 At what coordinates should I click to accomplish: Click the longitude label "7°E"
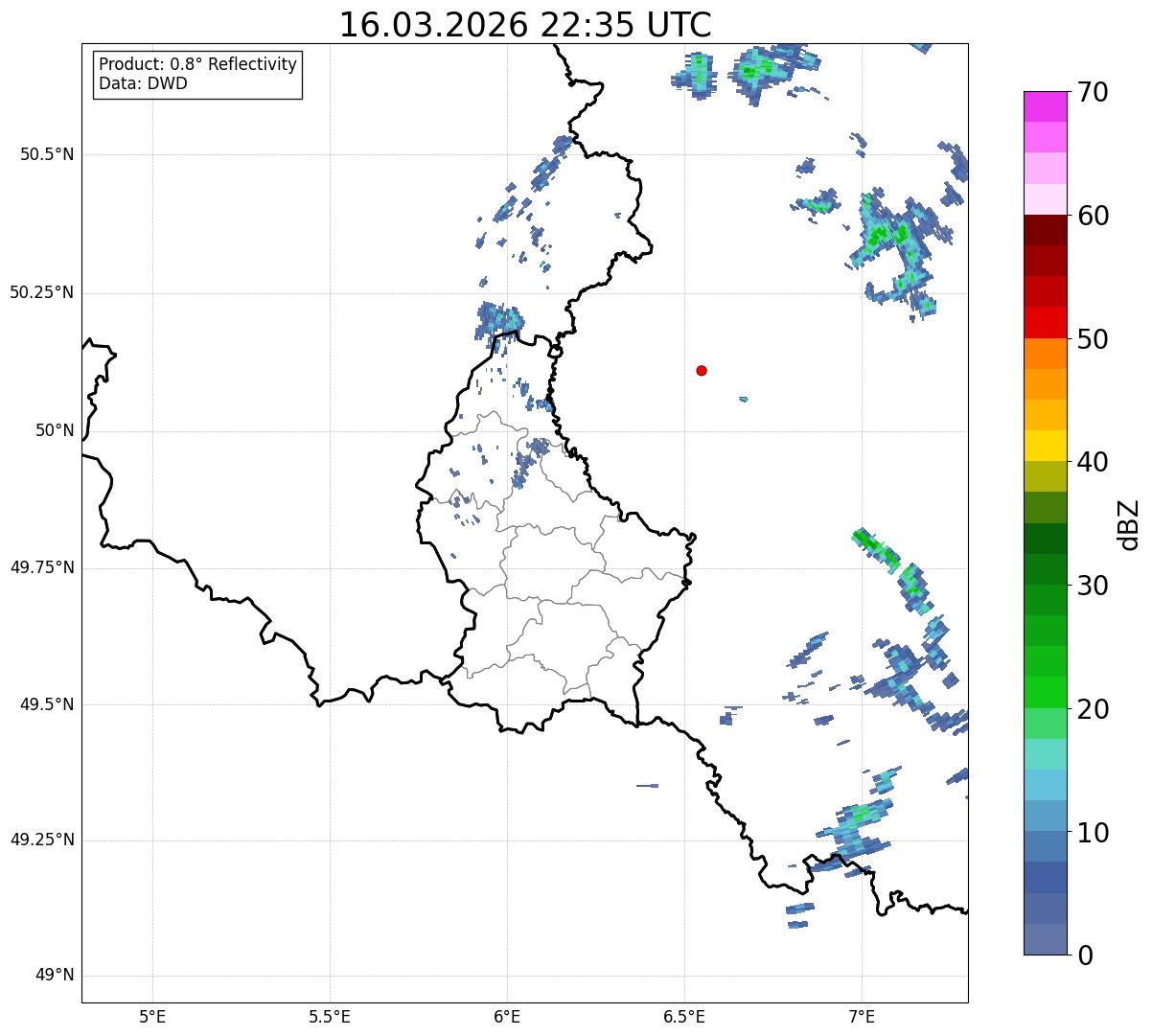pyautogui.click(x=862, y=1017)
